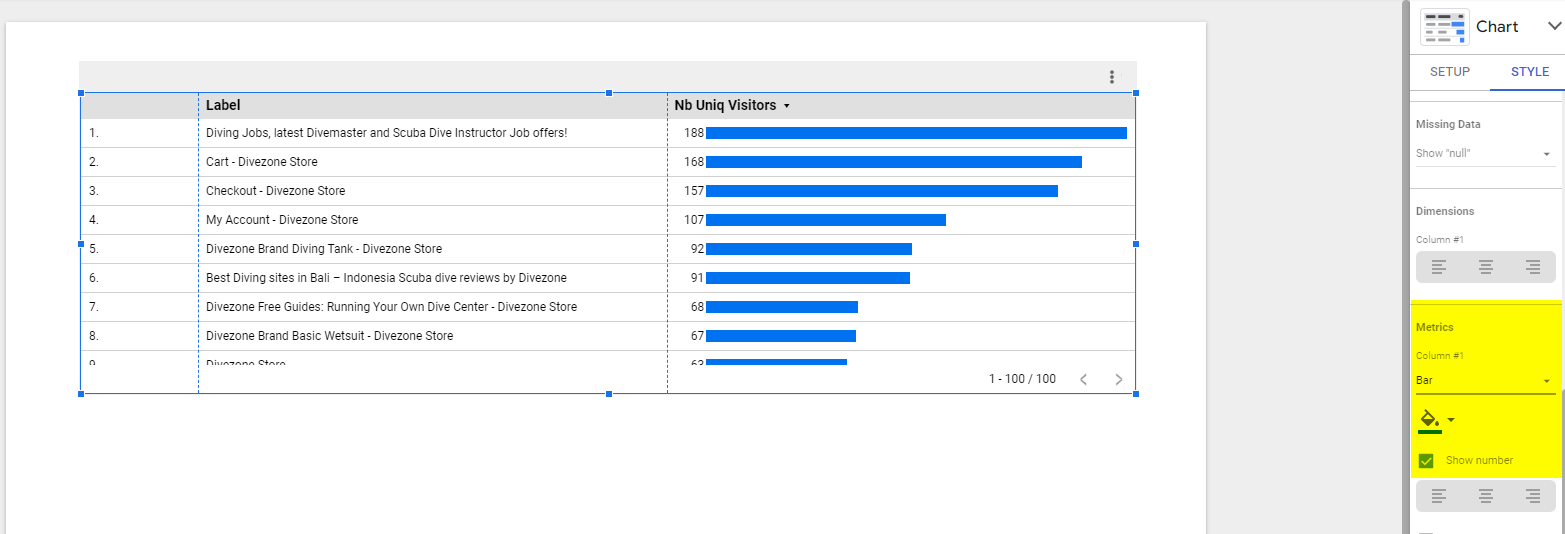Center-align the Metrics column numbers
The image size is (1565, 534).
(x=1486, y=495)
